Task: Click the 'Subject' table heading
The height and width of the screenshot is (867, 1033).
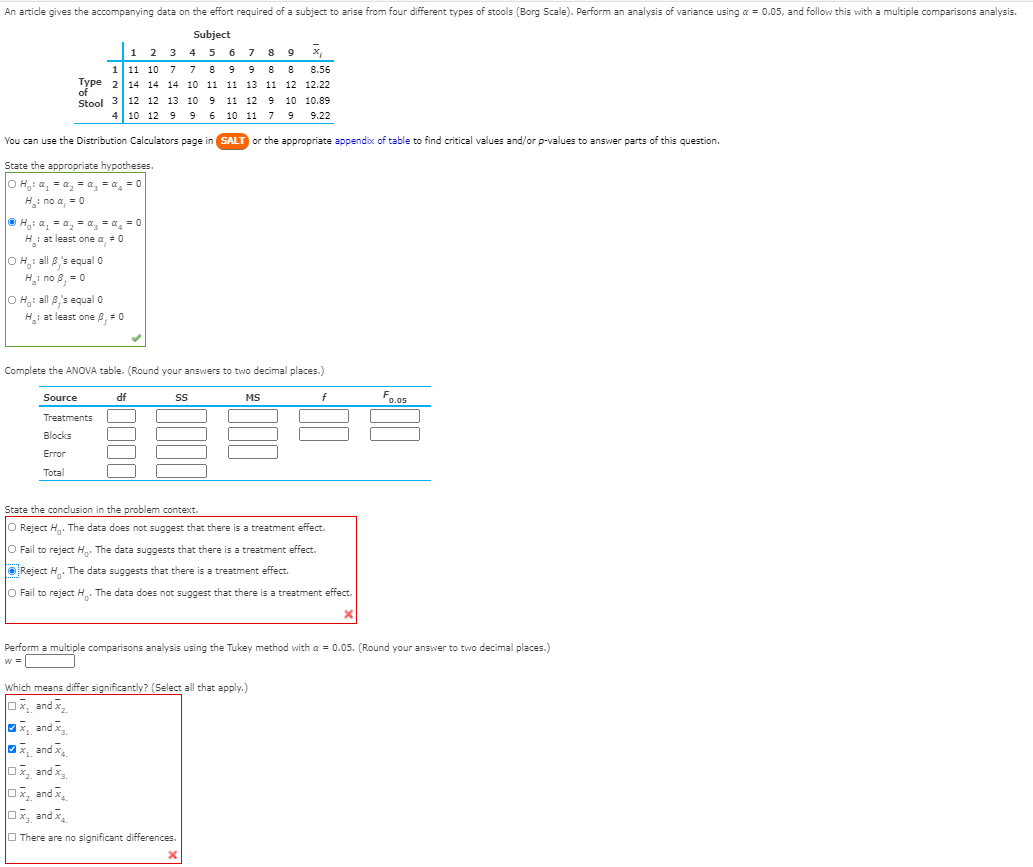Action: [x=211, y=35]
